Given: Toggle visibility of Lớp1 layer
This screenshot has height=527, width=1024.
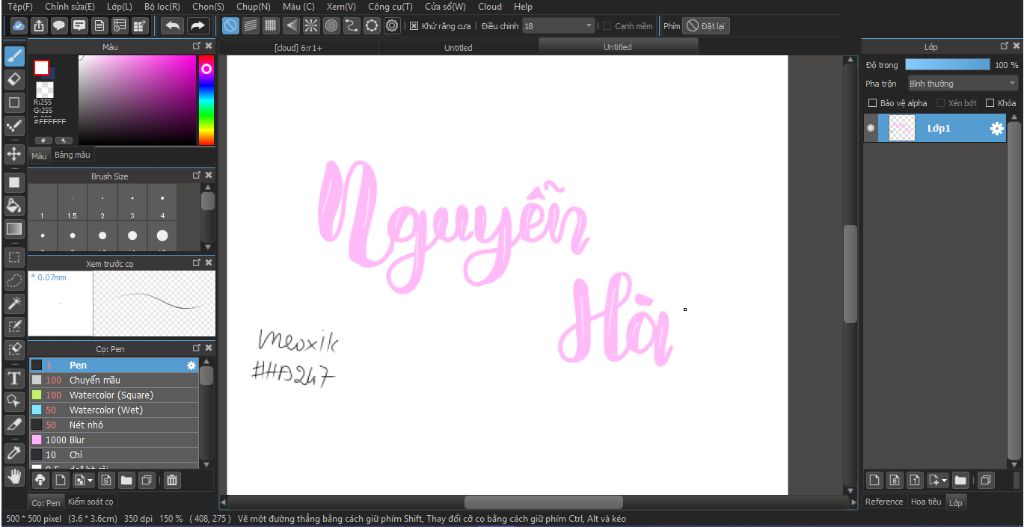Looking at the screenshot, I should click(871, 129).
